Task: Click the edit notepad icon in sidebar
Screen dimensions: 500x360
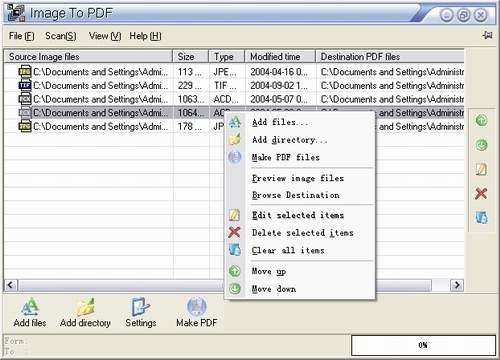Action: (x=481, y=169)
